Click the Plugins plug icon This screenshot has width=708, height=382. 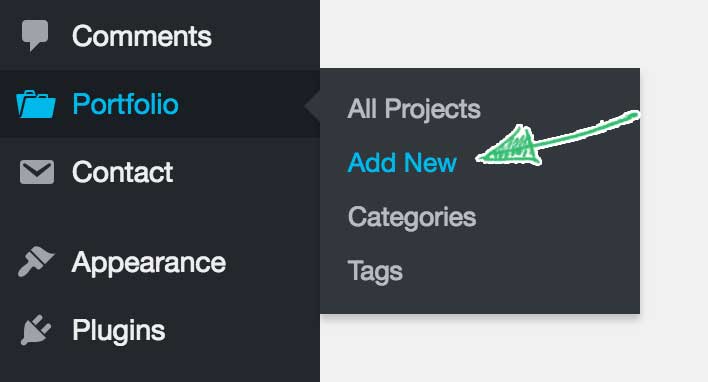[x=36, y=330]
